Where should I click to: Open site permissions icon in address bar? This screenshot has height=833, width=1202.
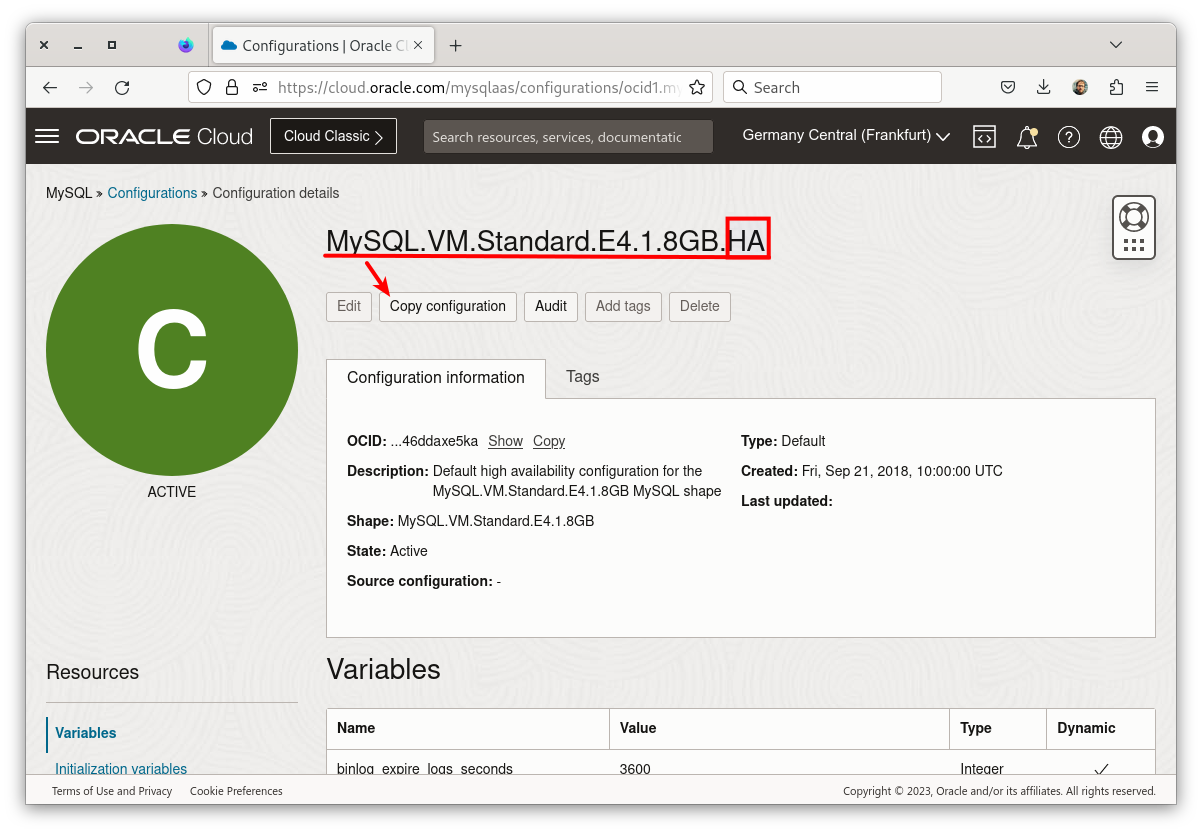(x=260, y=87)
